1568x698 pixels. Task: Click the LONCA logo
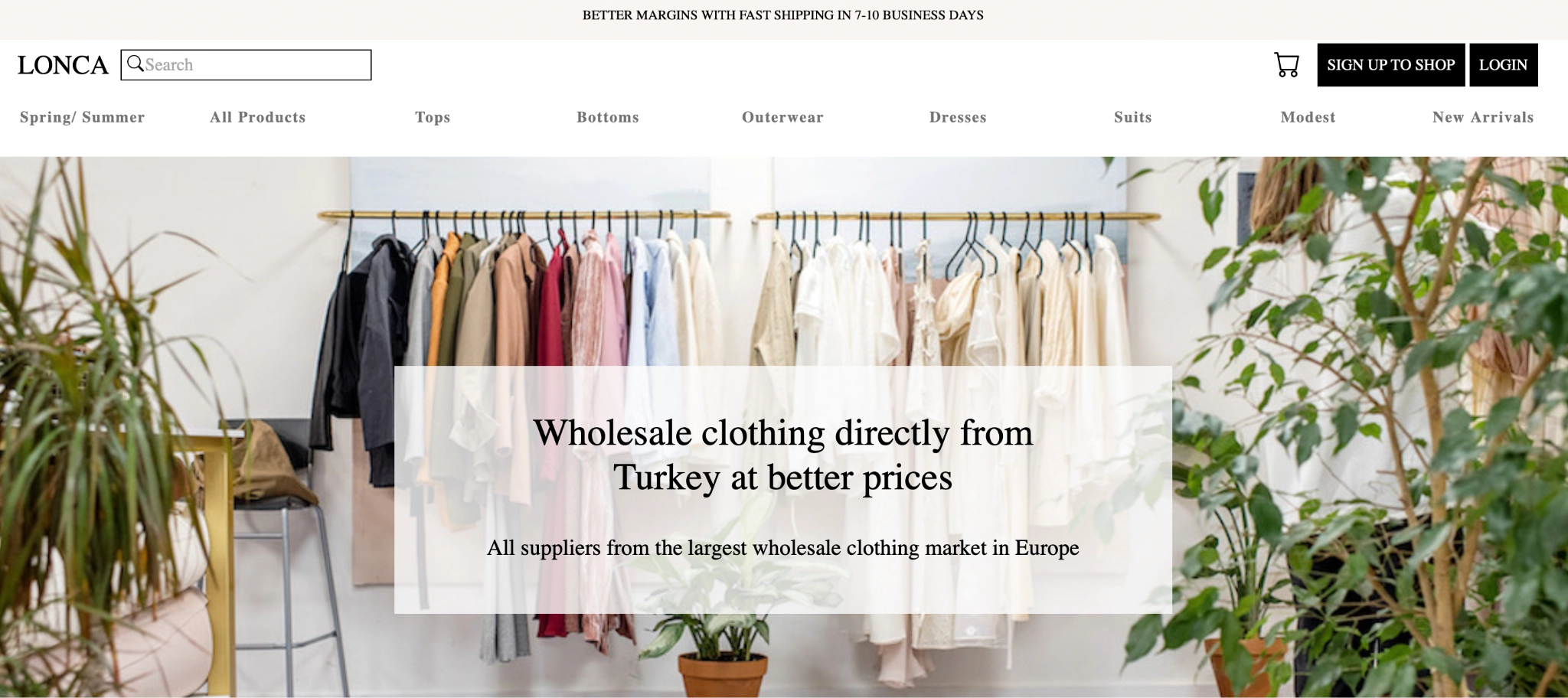63,65
